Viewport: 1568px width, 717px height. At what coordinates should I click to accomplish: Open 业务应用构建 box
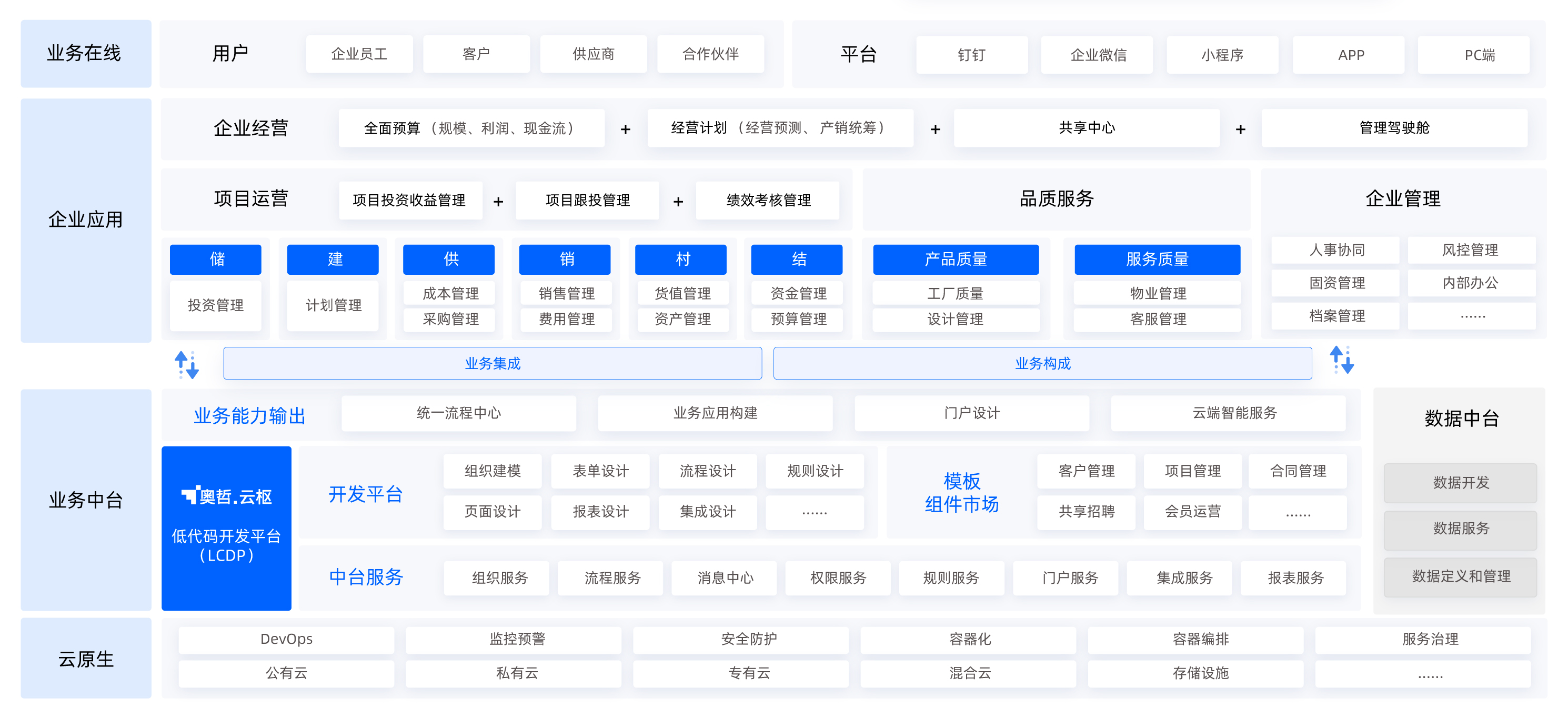(x=715, y=413)
